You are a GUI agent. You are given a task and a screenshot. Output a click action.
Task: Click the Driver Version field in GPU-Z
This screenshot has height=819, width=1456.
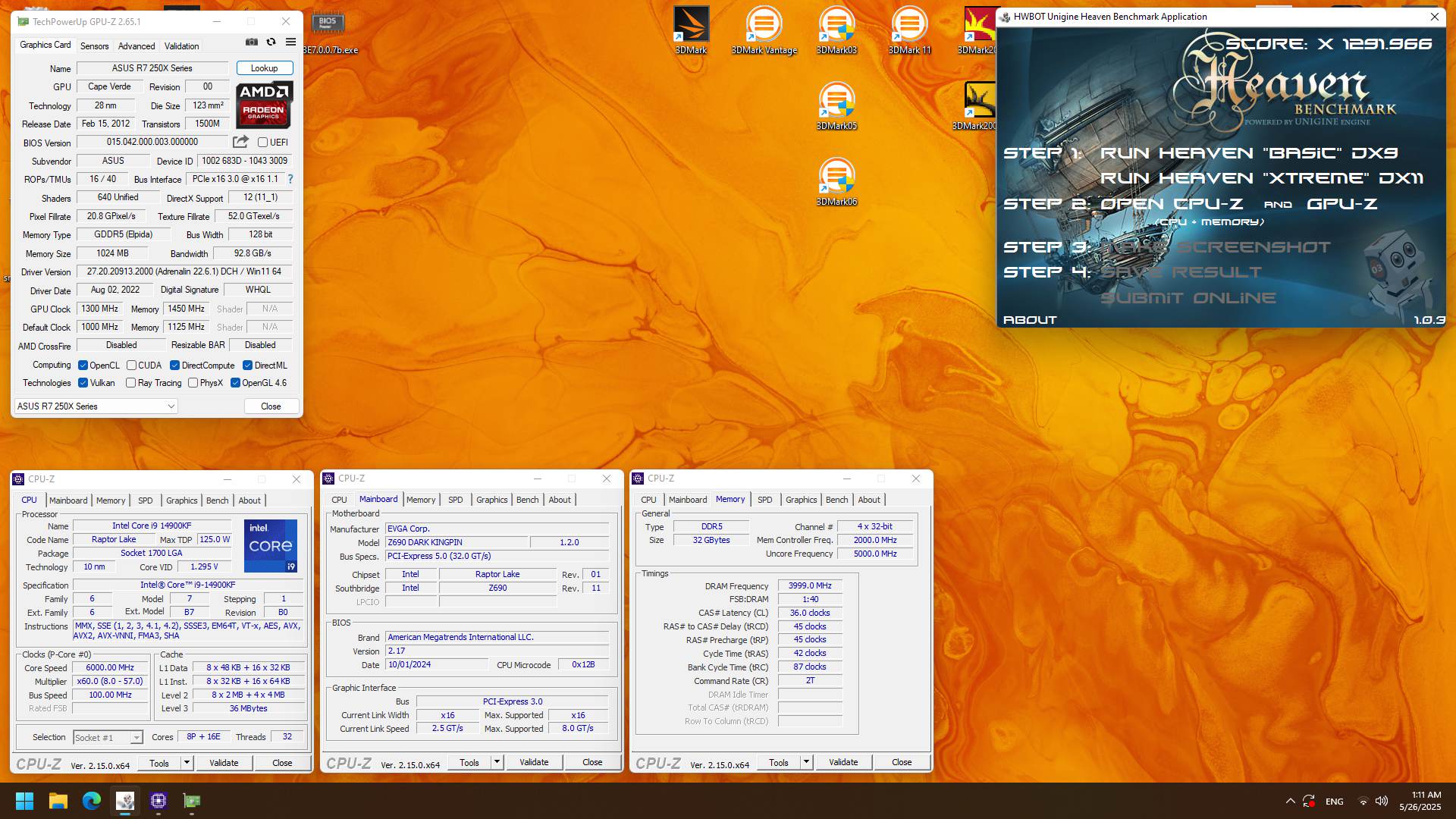[x=184, y=271]
